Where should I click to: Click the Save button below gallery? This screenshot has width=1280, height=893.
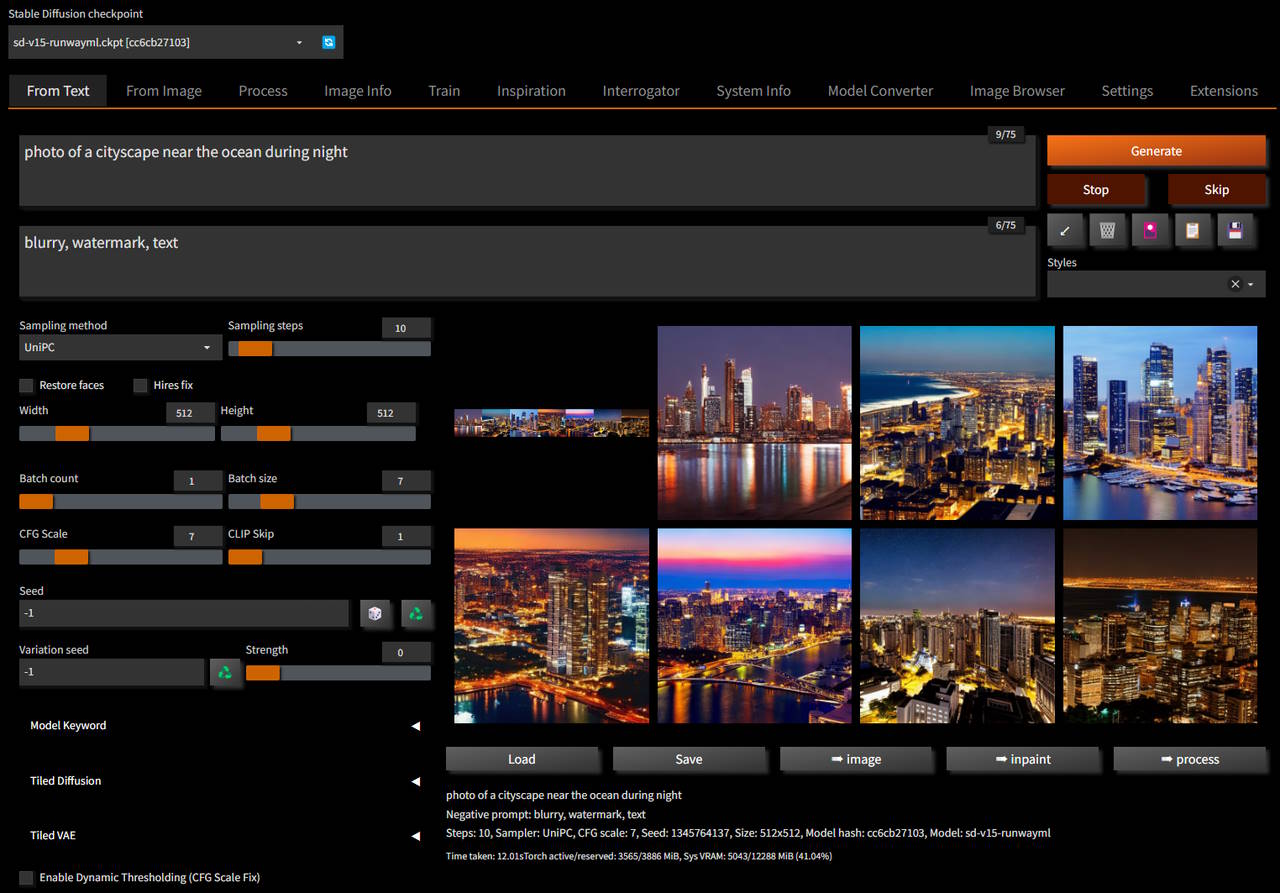[x=689, y=759]
